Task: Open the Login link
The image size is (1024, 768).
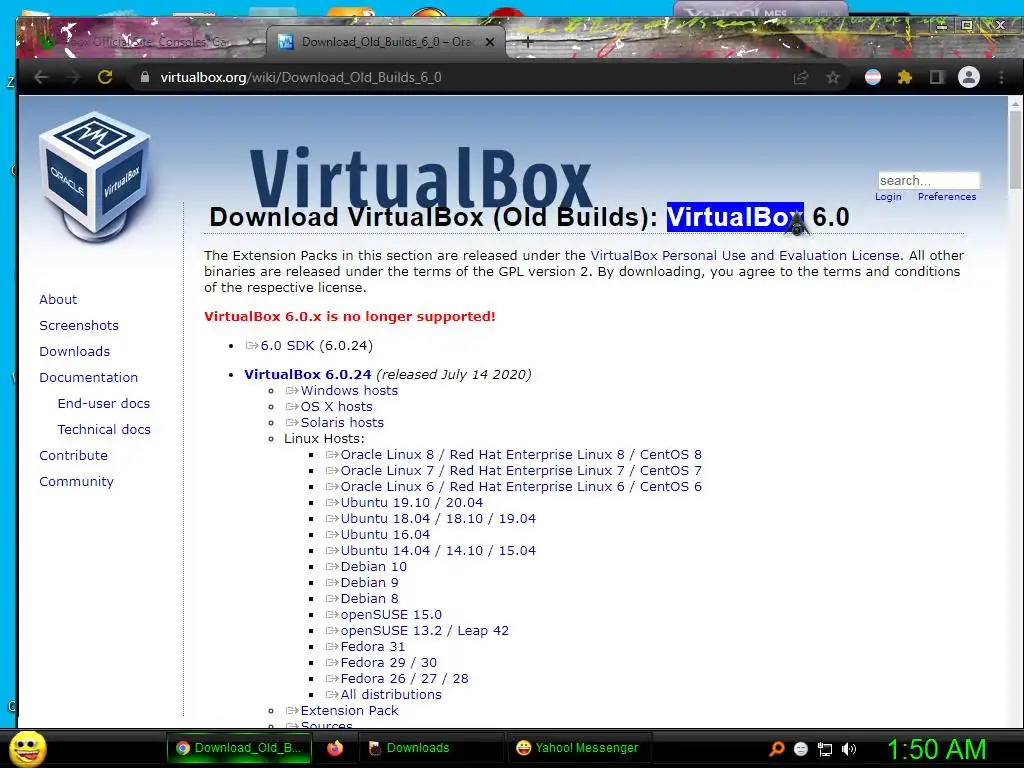Action: tap(888, 197)
